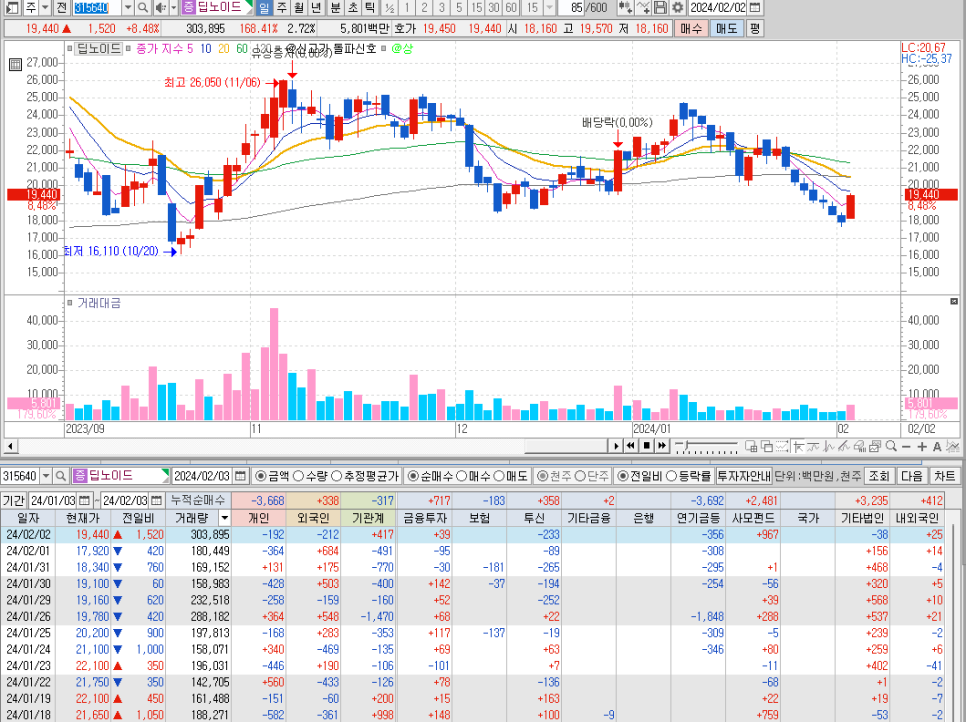The image size is (966, 722).
Task: Click the magnifier zoom tool in chart toolbar
Action: [891, 446]
